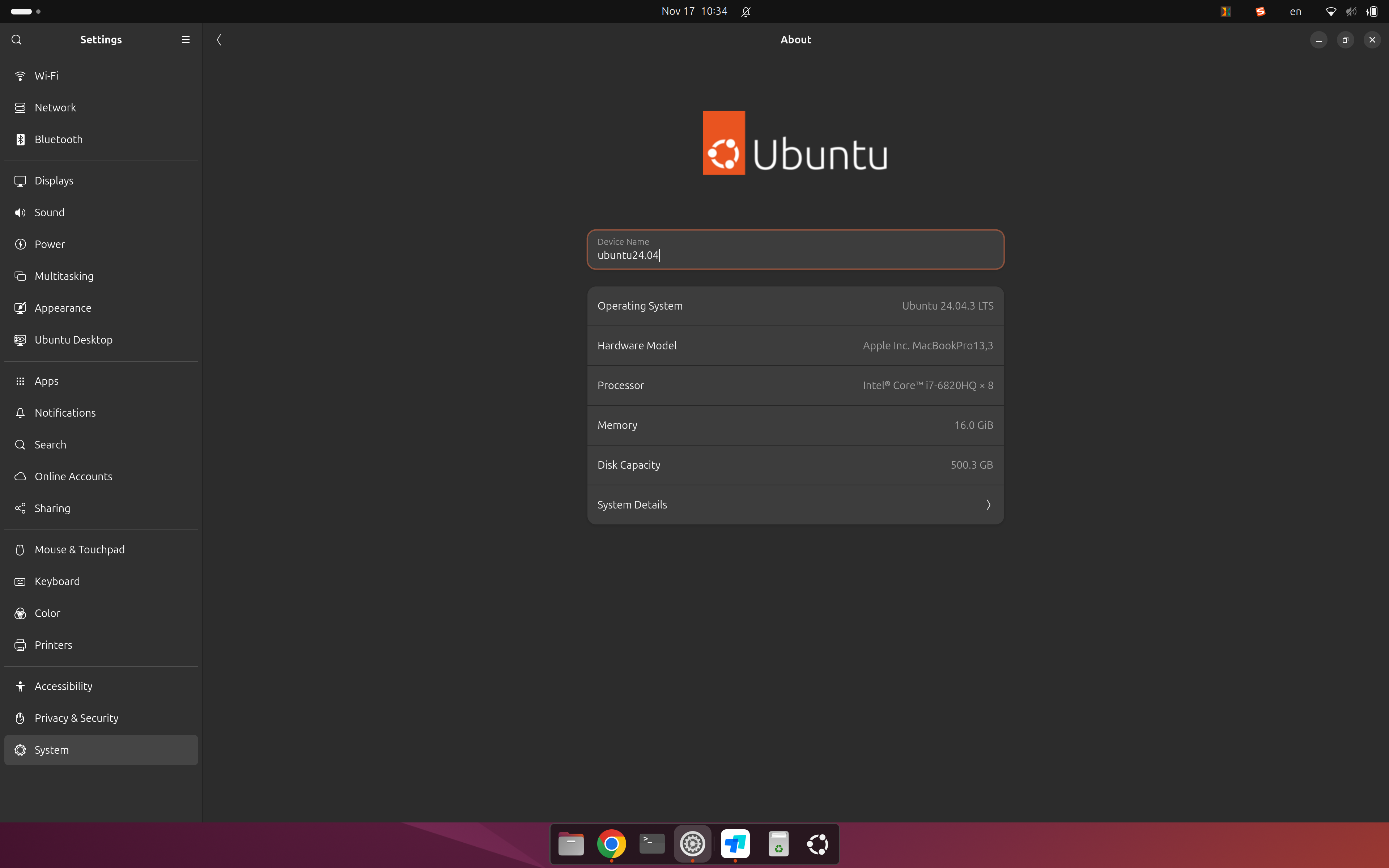This screenshot has height=868, width=1389.
Task: Open the Displays settings panel
Action: pos(54,181)
